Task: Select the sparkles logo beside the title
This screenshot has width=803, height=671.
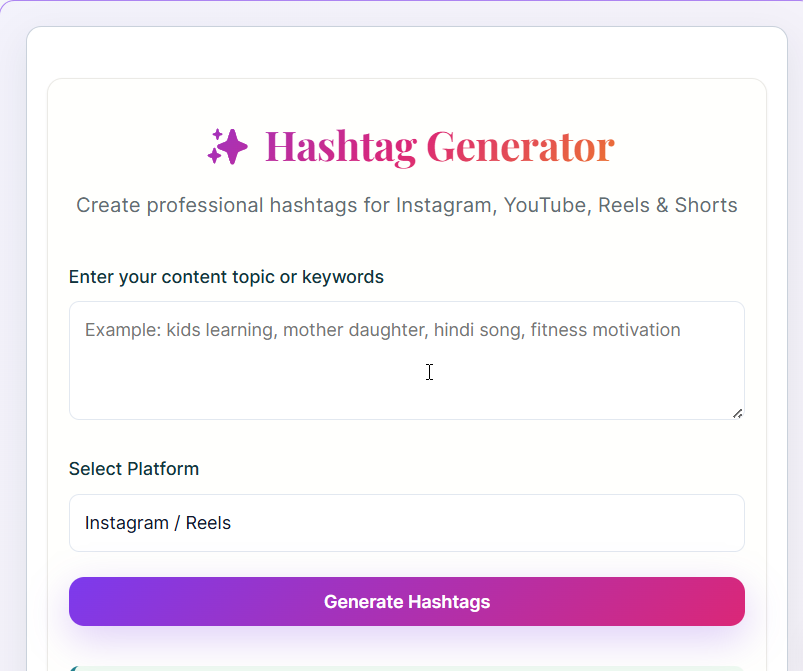Action: [228, 146]
